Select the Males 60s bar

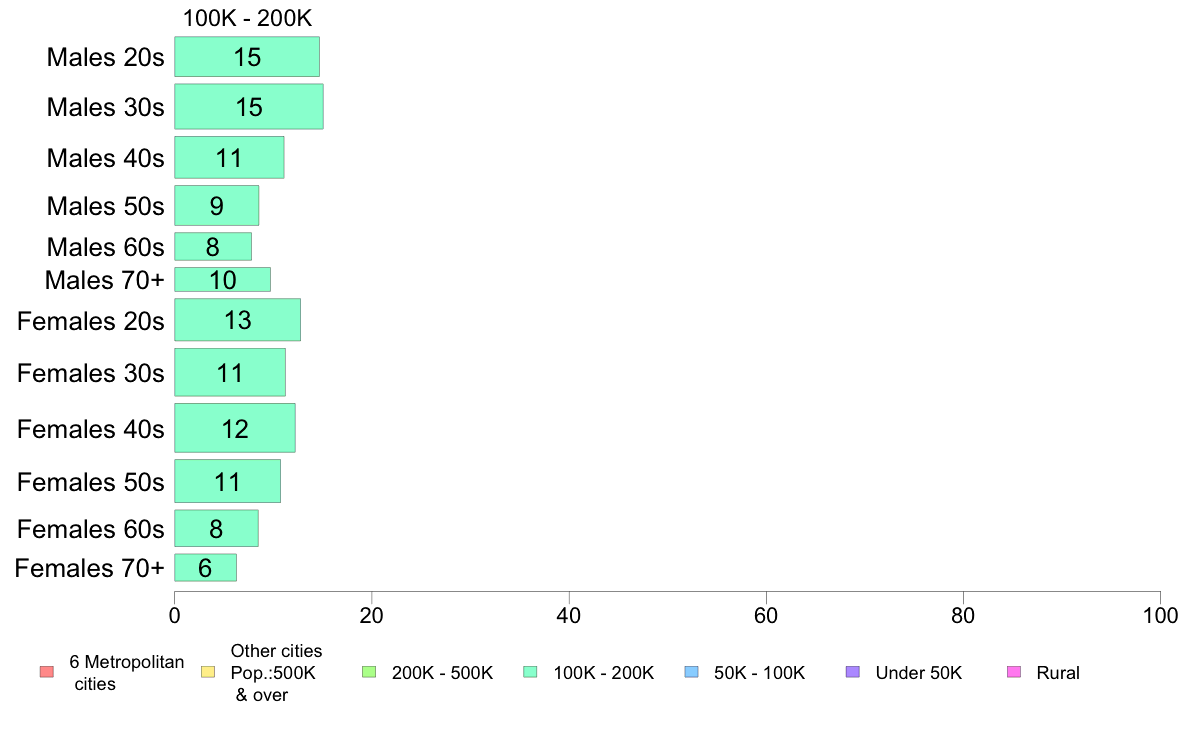(213, 246)
